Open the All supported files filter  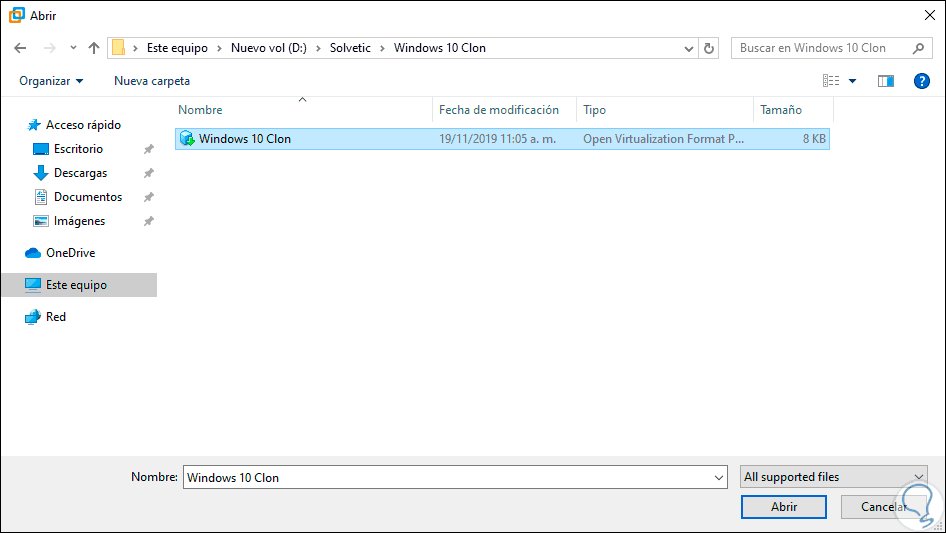[x=834, y=477]
